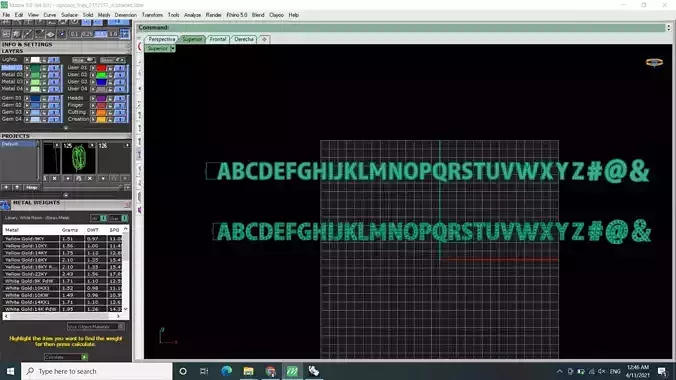Click the ring icon in viewport corner
Viewport: 676px width, 380px height.
[x=654, y=63]
